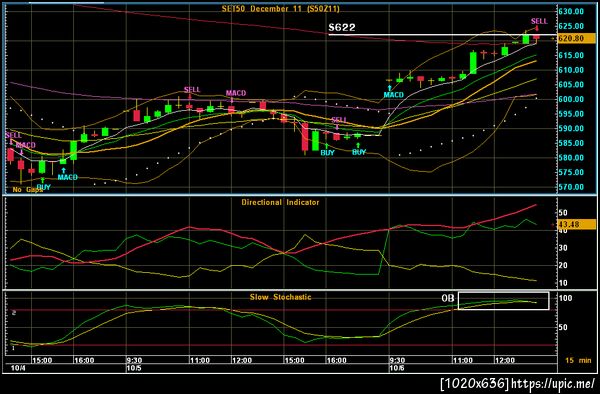Image resolution: width=600 pixels, height=394 pixels.
Task: Click the highlighted 43.48 indicator value tag
Action: coord(577,225)
